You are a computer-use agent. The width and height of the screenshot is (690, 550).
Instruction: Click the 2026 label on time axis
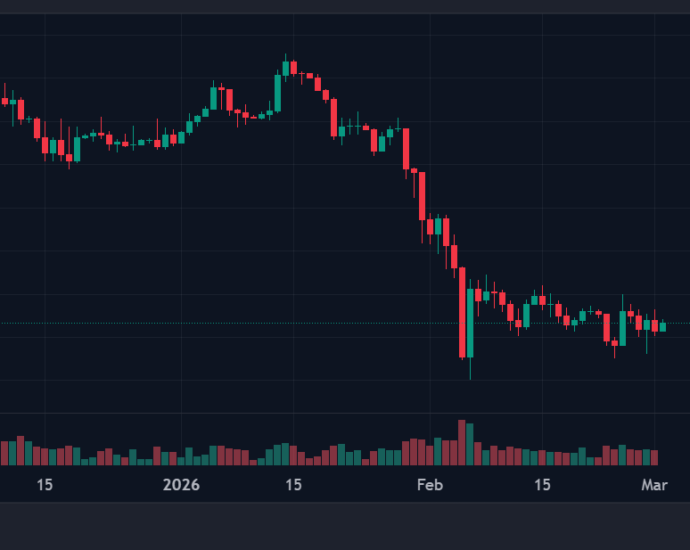(x=183, y=485)
